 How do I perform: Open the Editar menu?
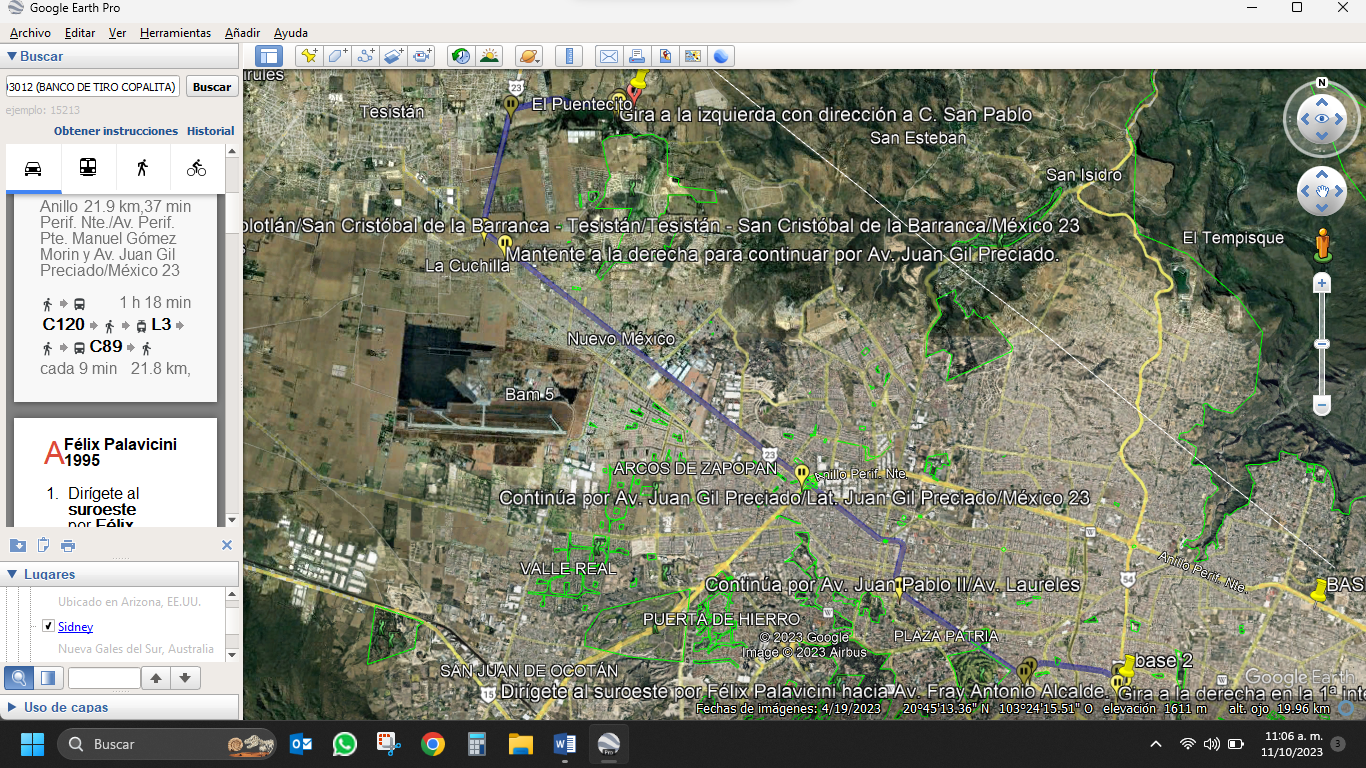pos(80,33)
